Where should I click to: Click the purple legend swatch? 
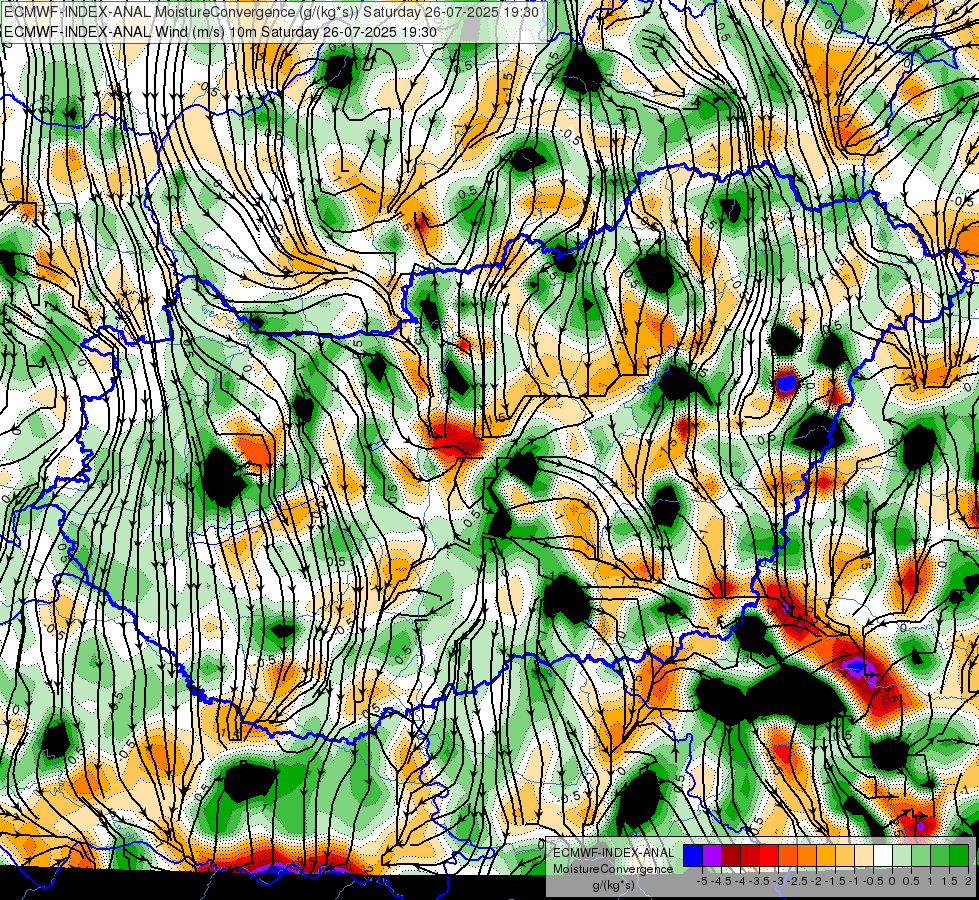712,856
